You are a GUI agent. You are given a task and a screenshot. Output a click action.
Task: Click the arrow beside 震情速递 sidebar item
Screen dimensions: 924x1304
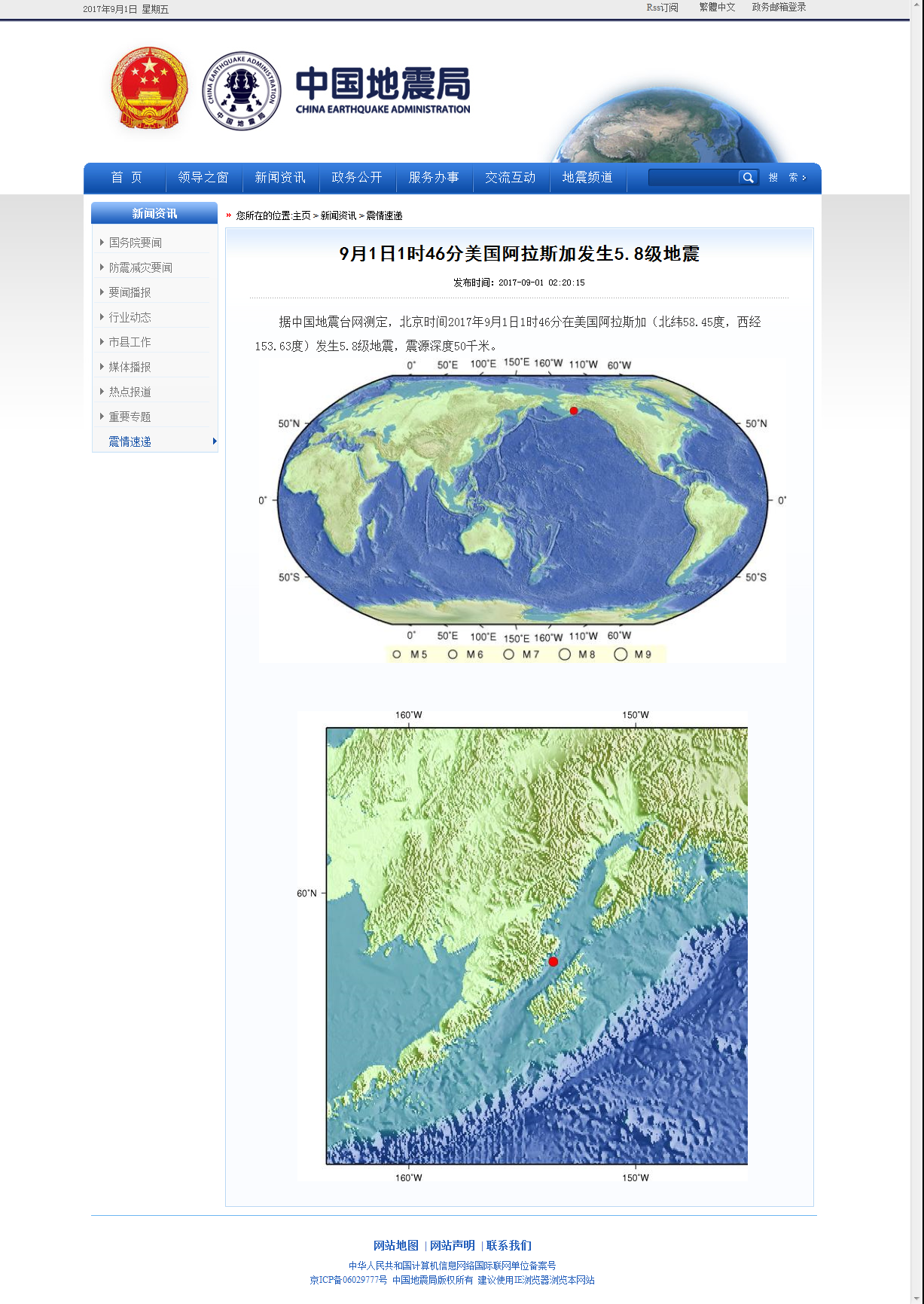[215, 441]
